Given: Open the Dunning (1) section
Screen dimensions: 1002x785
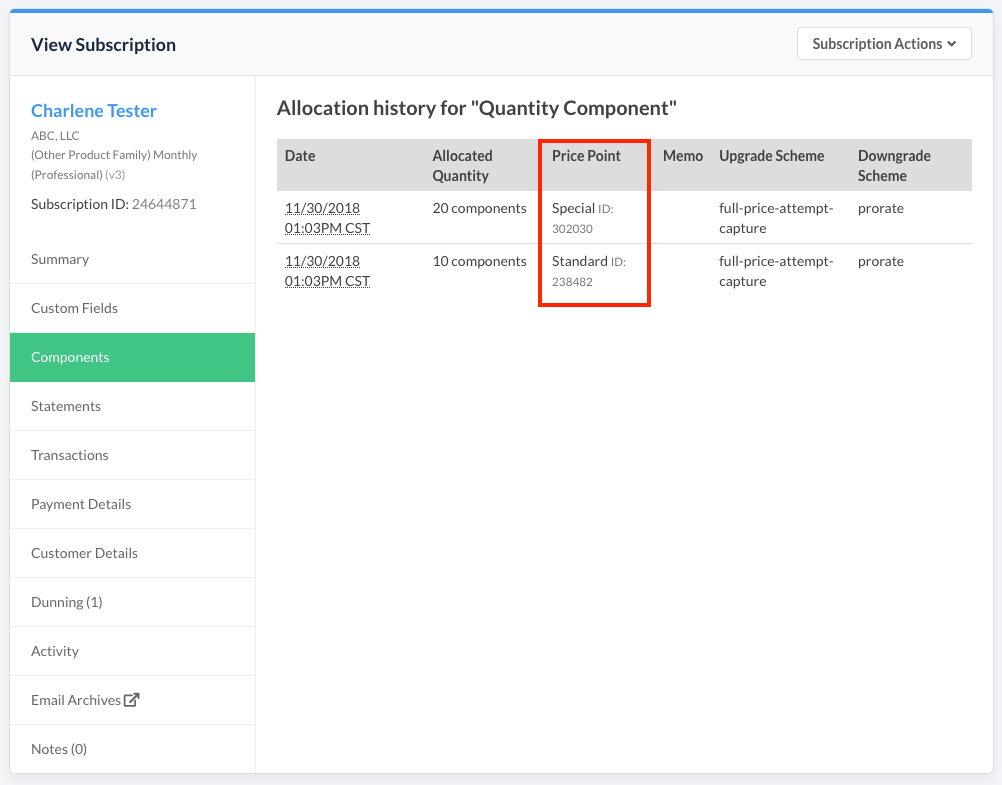Looking at the screenshot, I should tap(66, 602).
